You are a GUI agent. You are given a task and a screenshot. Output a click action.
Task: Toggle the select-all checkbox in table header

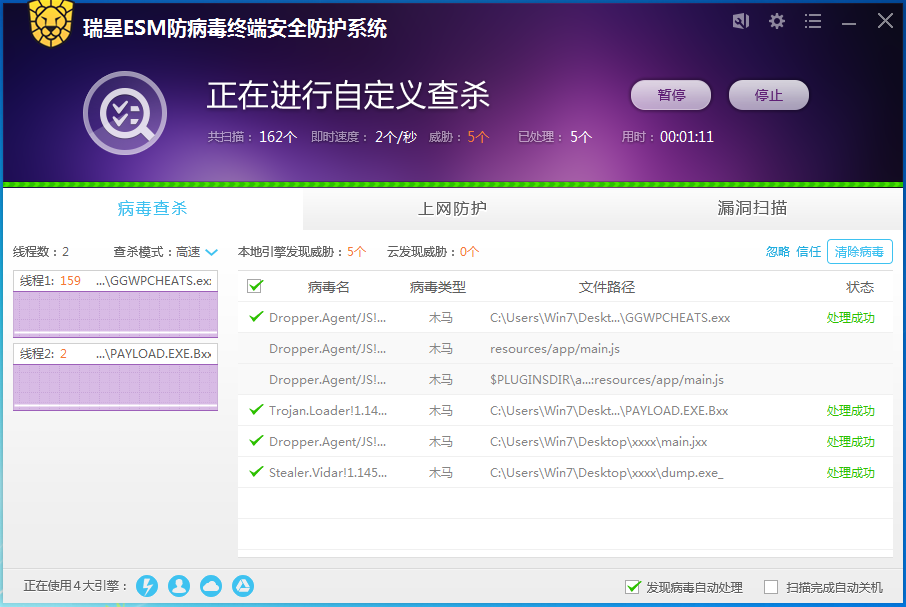pos(254,286)
